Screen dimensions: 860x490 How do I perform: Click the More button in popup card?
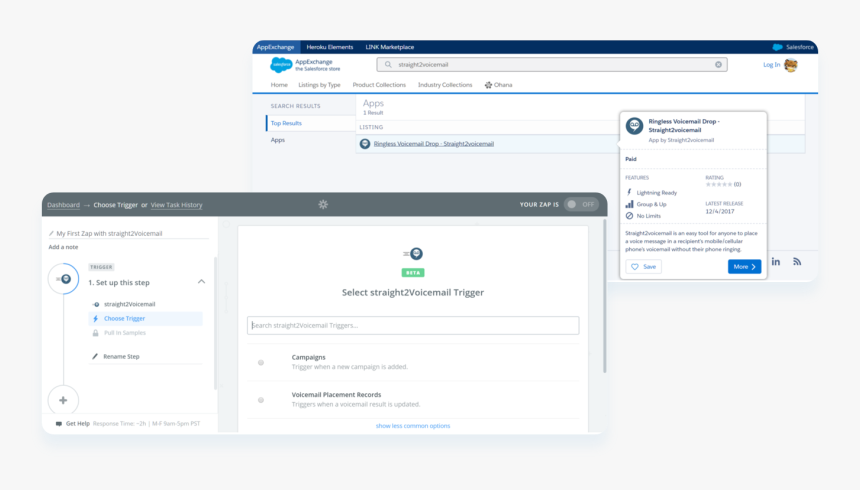(744, 267)
